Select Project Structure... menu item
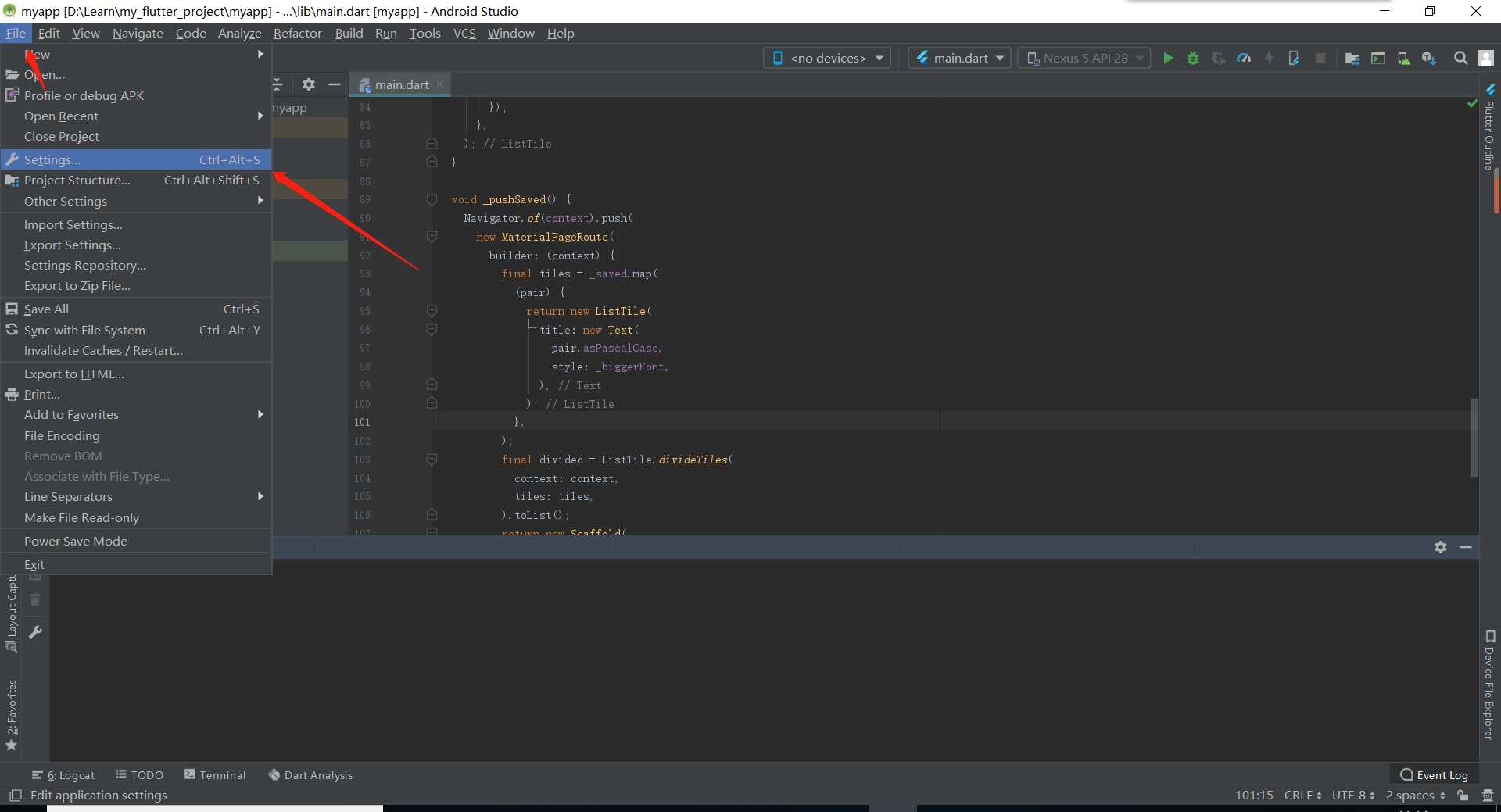 [x=136, y=180]
